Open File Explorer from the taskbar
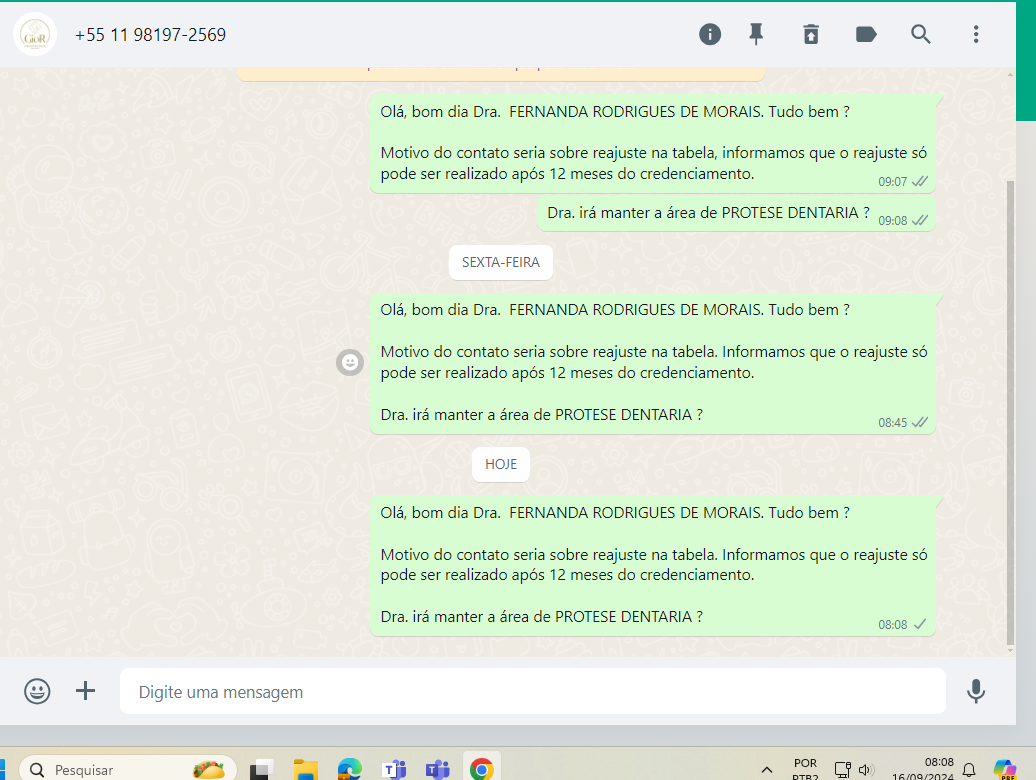This screenshot has height=780, width=1036. (x=306, y=770)
